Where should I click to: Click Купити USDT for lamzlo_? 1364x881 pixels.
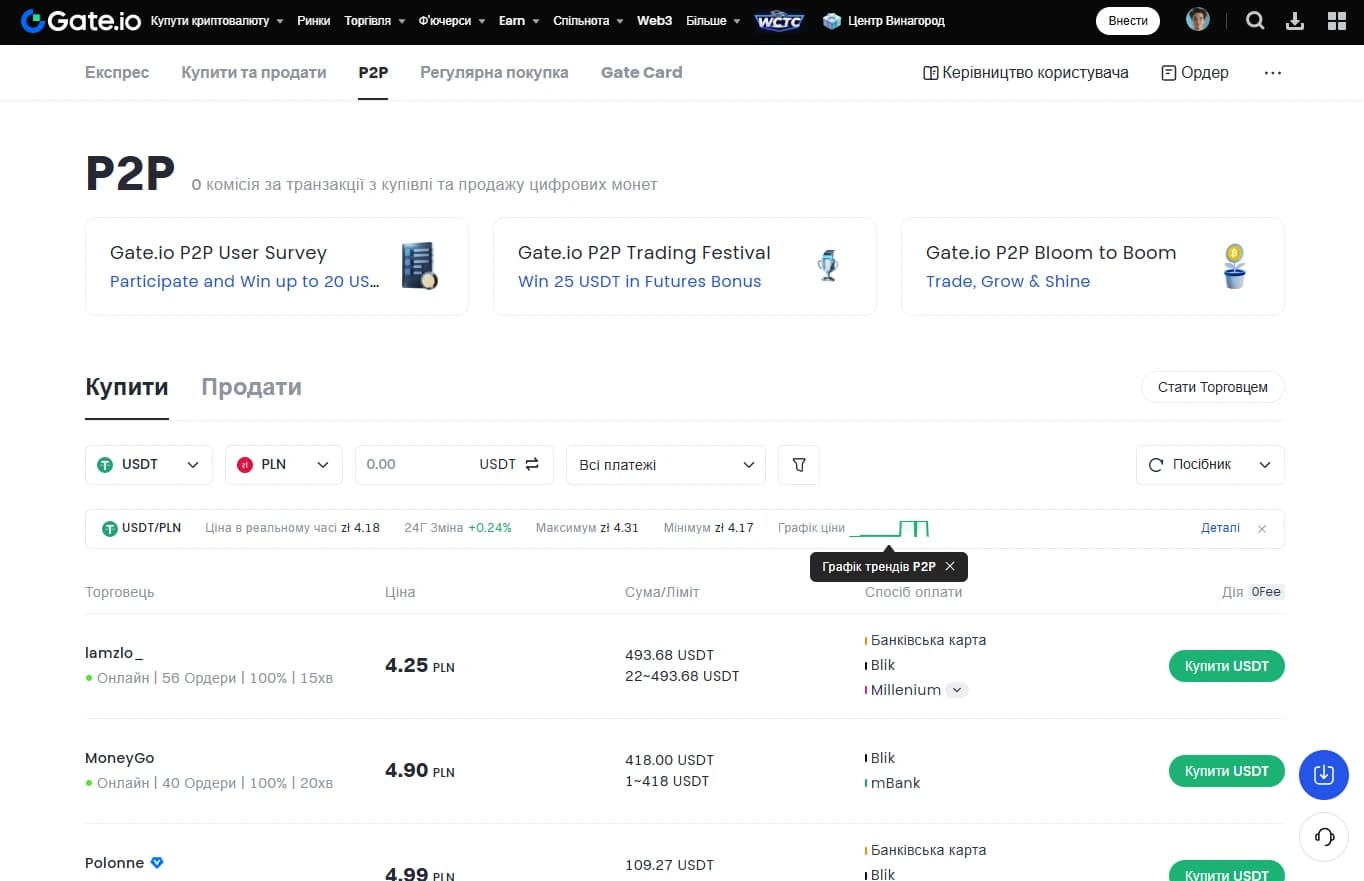click(x=1227, y=666)
